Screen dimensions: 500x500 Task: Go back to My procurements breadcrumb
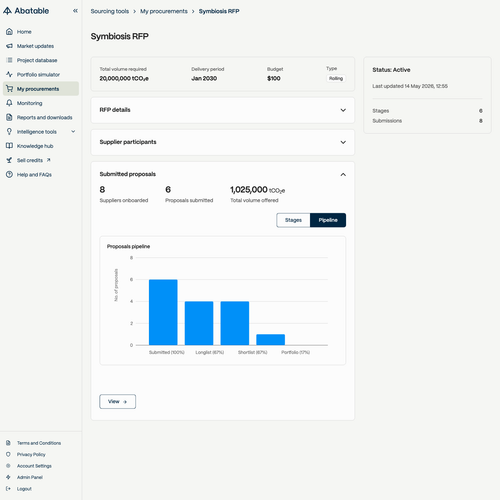tap(164, 11)
